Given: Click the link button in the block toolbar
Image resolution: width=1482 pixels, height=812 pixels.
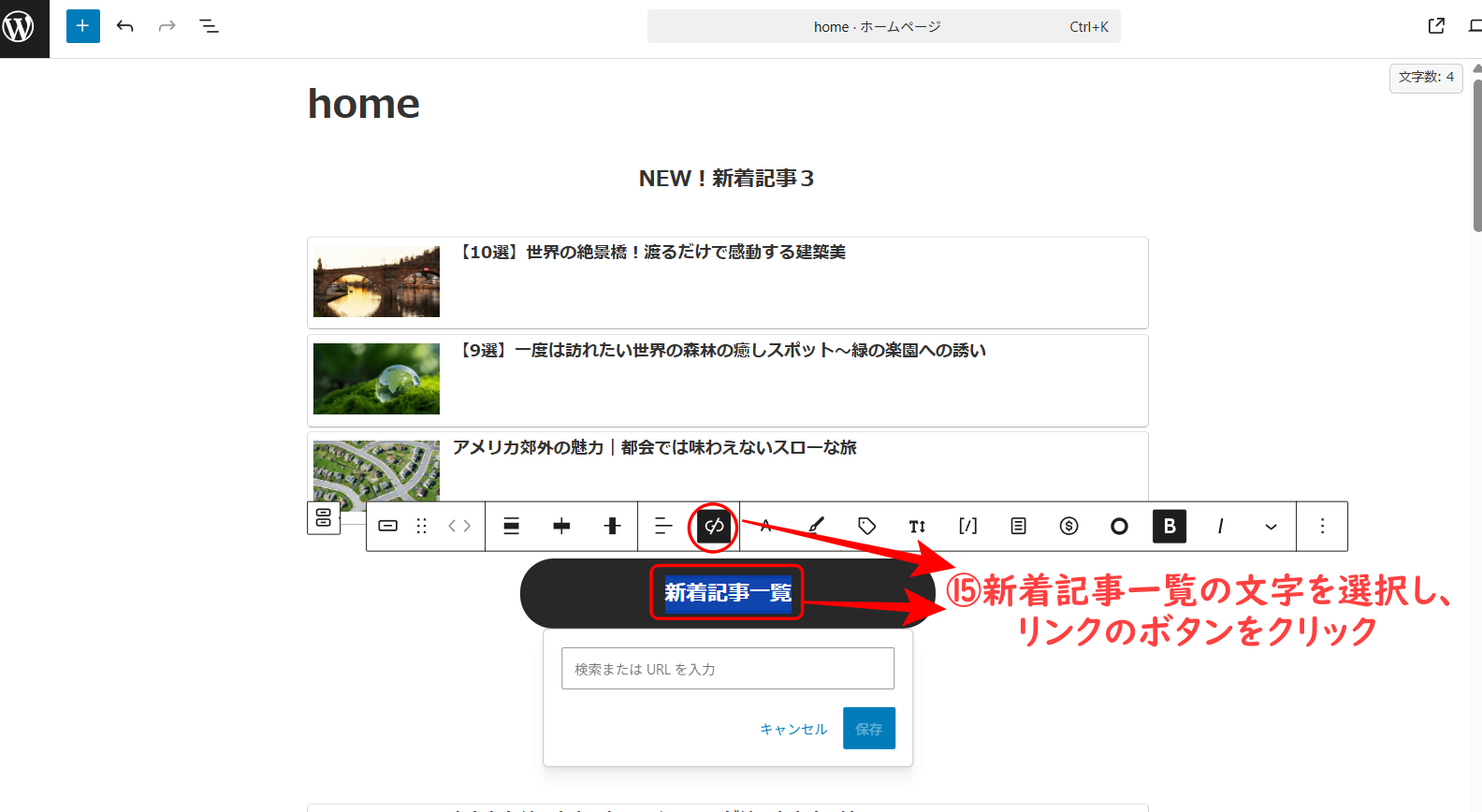Looking at the screenshot, I should (x=714, y=527).
